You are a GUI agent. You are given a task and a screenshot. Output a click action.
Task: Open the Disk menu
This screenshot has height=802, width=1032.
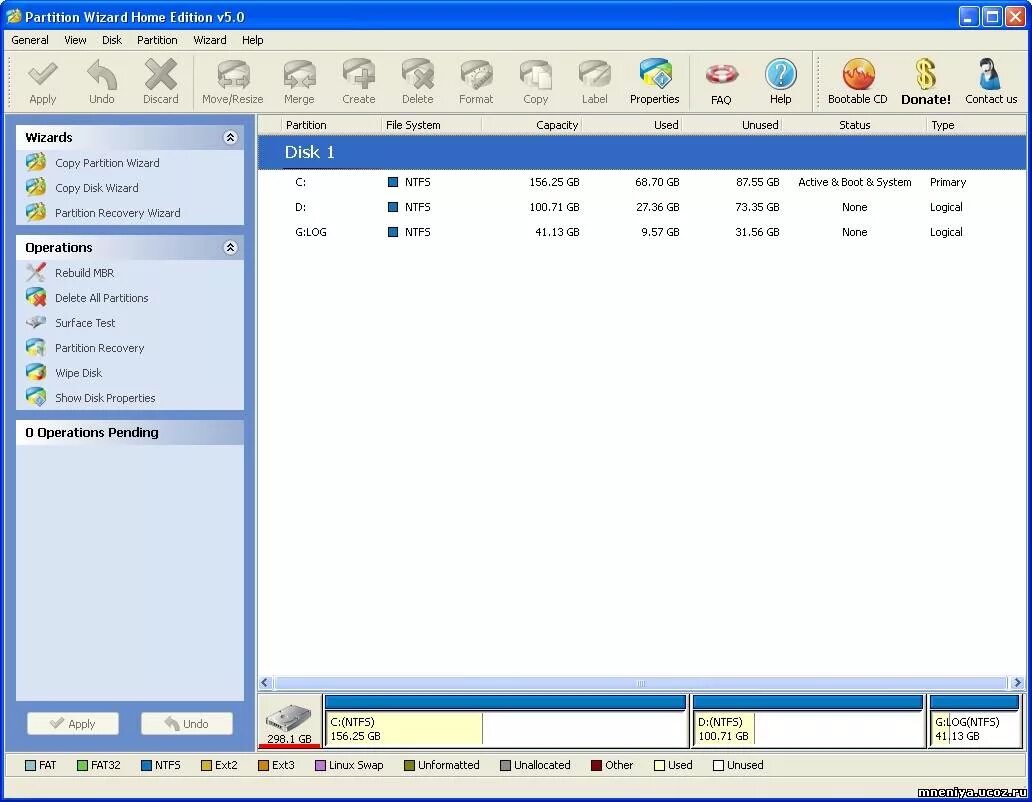tap(112, 39)
